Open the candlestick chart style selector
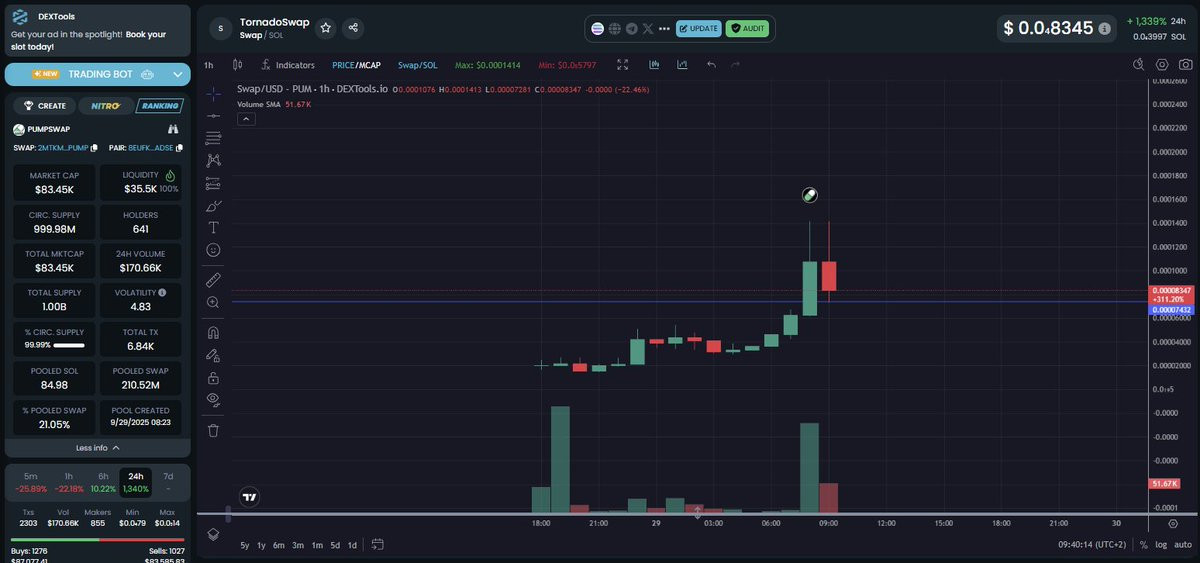This screenshot has width=1200, height=563. [x=237, y=65]
